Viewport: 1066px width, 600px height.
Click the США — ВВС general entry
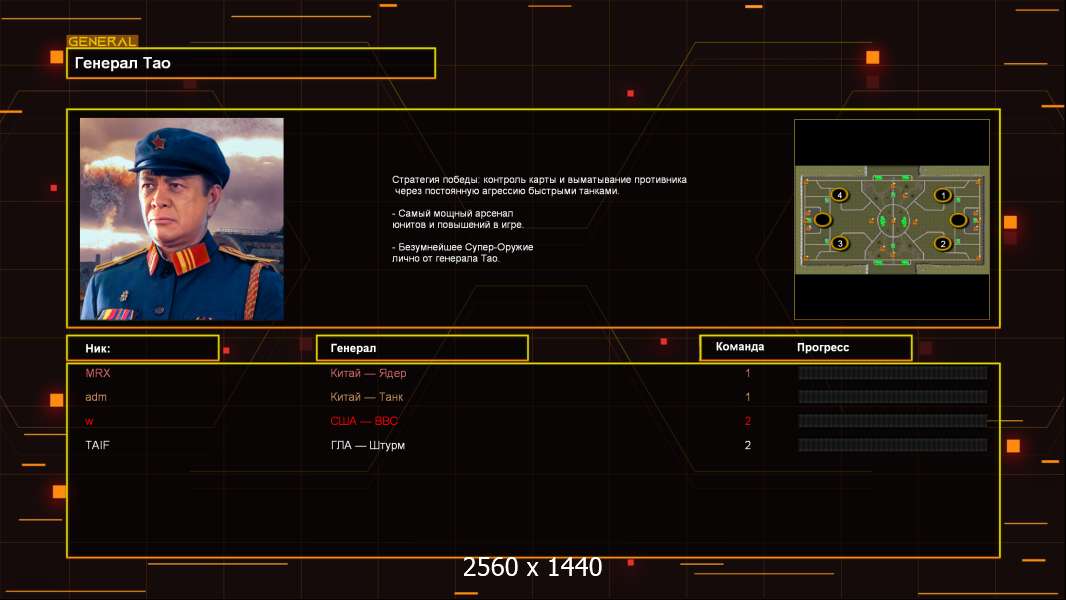pos(364,421)
